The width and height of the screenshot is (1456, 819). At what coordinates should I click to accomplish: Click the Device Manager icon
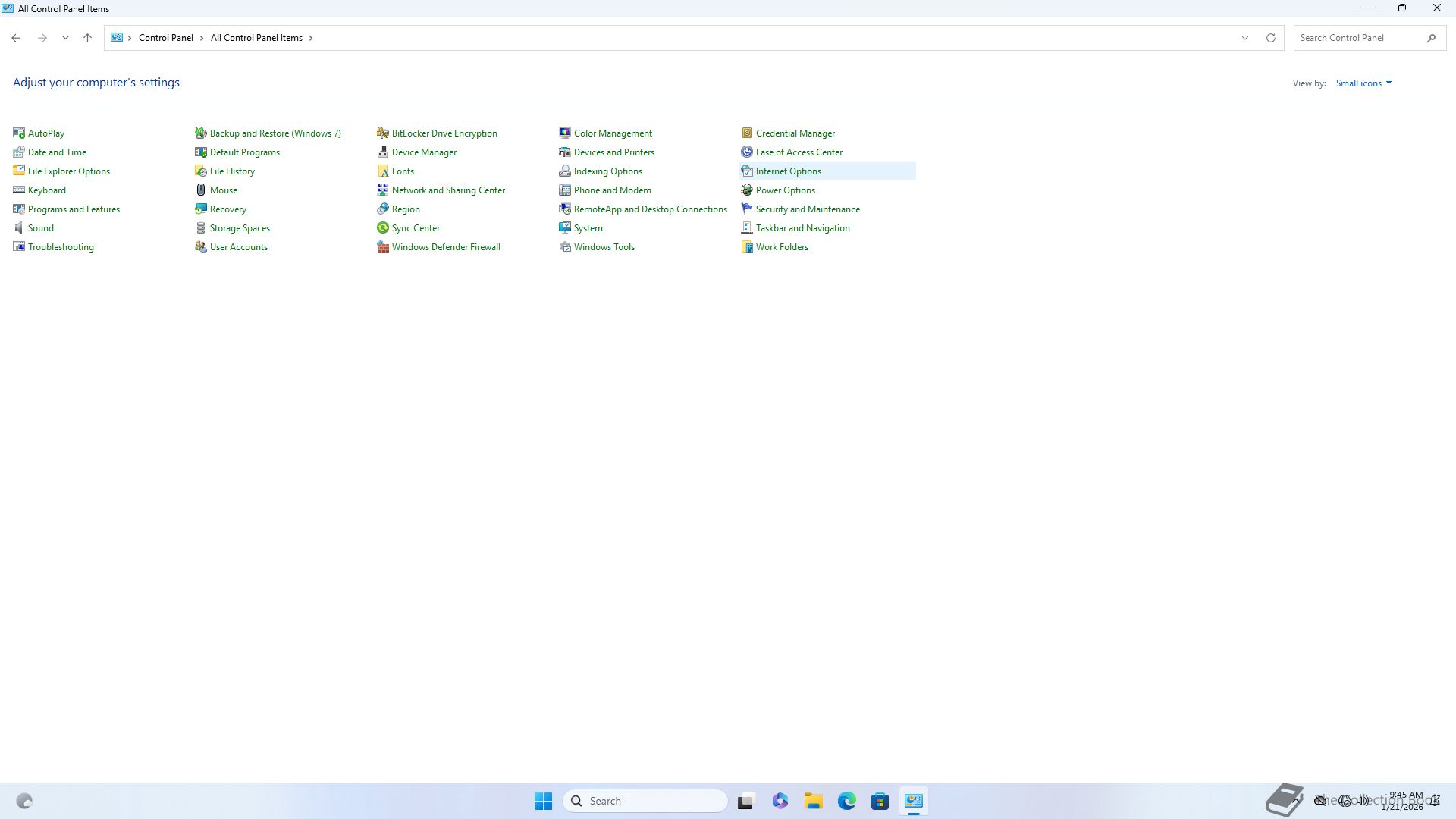383,152
